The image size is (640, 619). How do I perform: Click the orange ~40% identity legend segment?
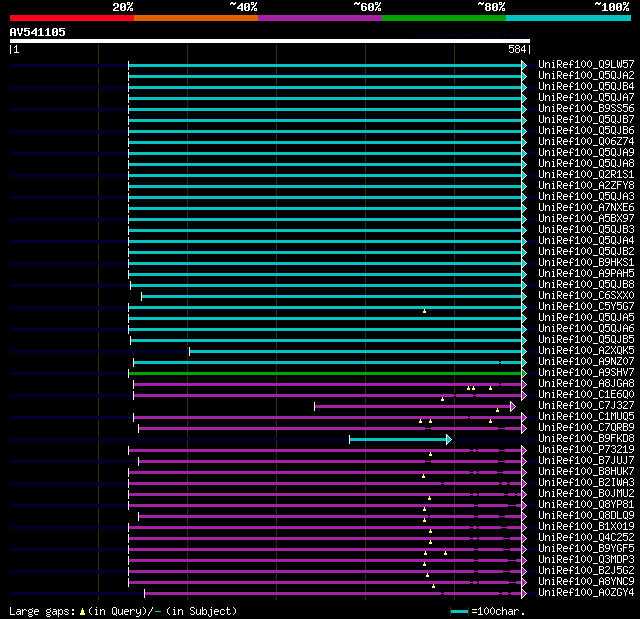click(x=196, y=18)
